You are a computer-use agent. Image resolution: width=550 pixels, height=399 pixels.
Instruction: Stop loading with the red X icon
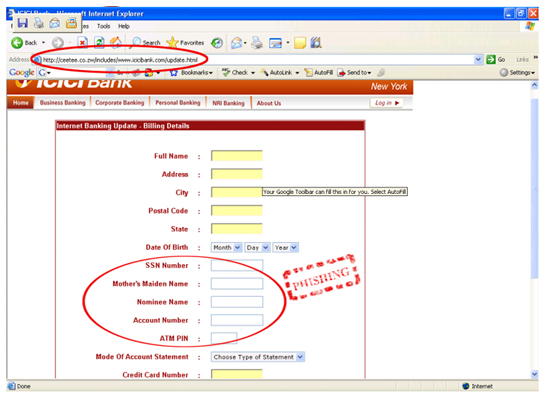(x=83, y=43)
